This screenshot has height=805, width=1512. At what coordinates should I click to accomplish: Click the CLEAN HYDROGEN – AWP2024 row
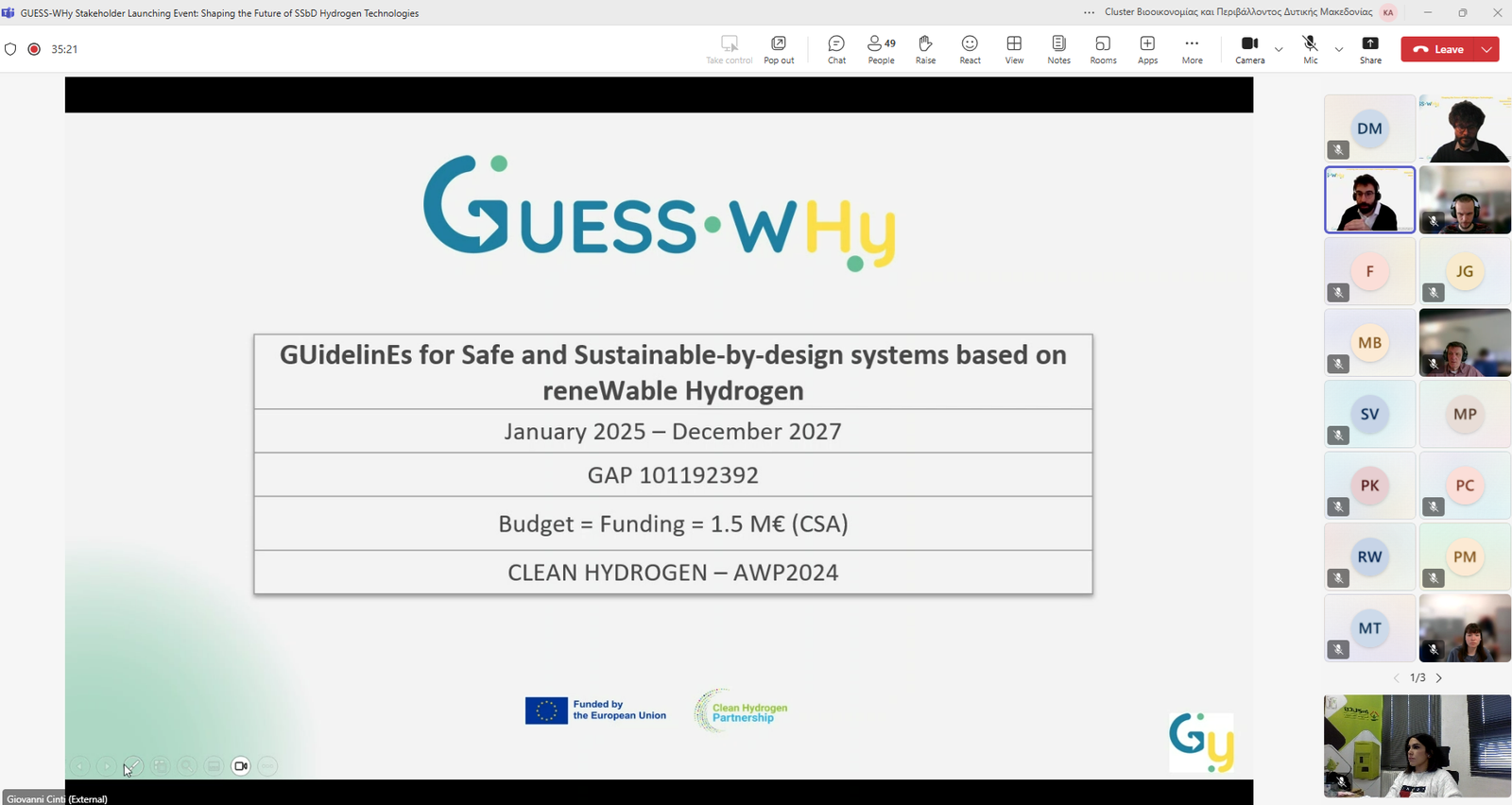(x=673, y=573)
